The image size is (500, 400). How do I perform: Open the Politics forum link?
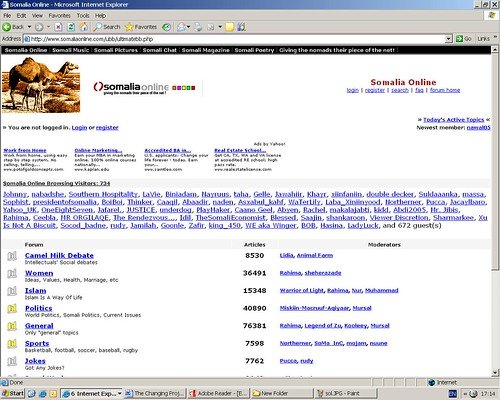click(x=39, y=308)
